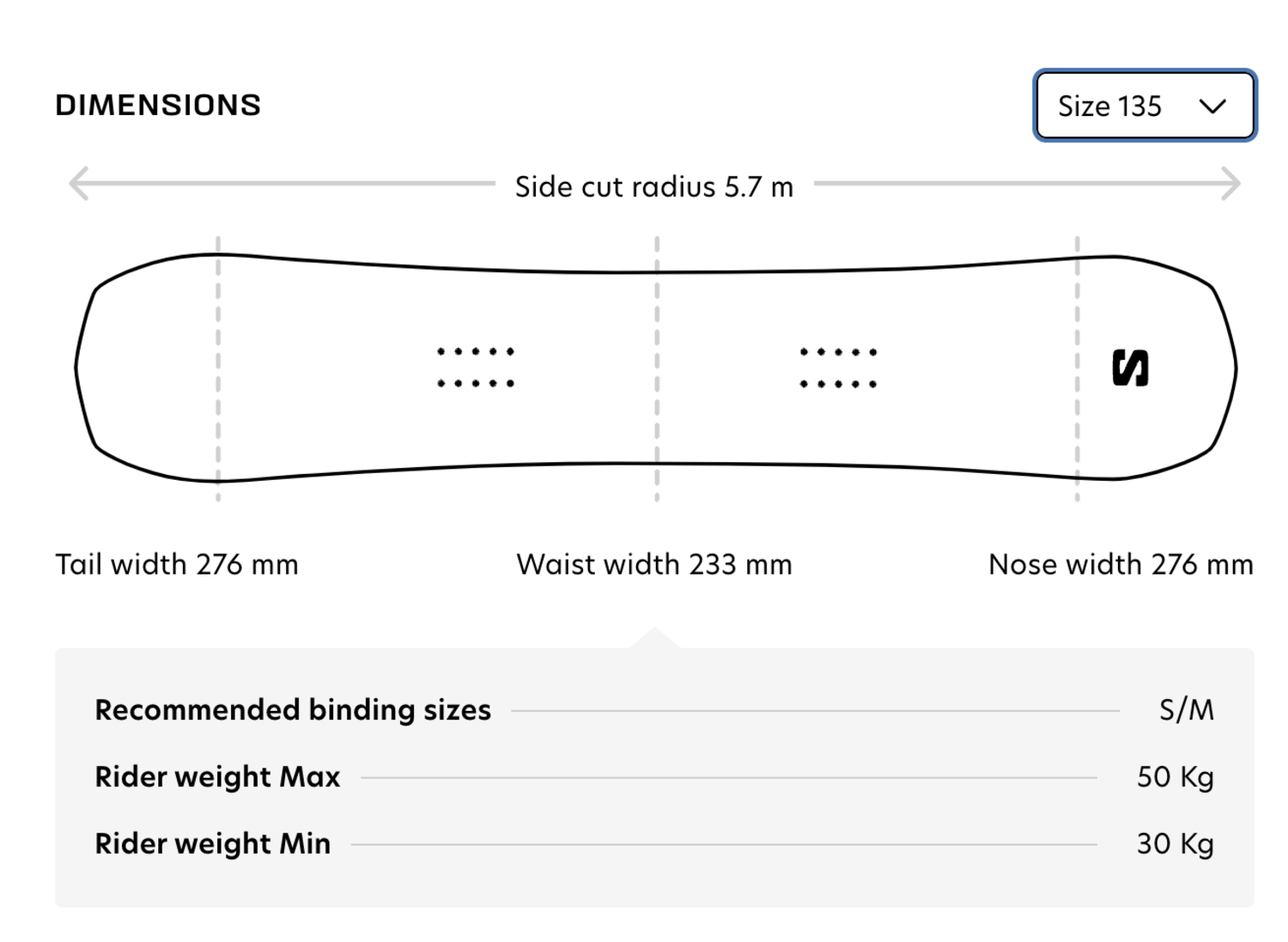The image size is (1288, 942).
Task: Click the Side cut radius 5.7 m label
Action: (x=654, y=187)
